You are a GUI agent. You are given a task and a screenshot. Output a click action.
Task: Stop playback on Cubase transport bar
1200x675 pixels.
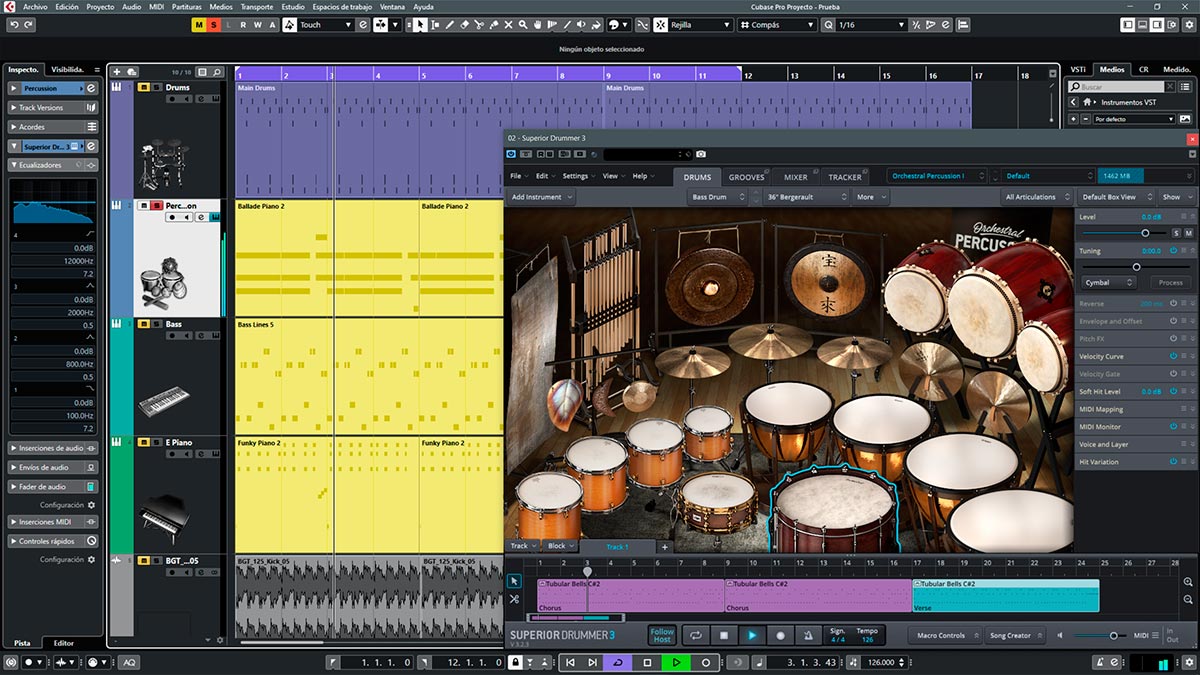647,662
